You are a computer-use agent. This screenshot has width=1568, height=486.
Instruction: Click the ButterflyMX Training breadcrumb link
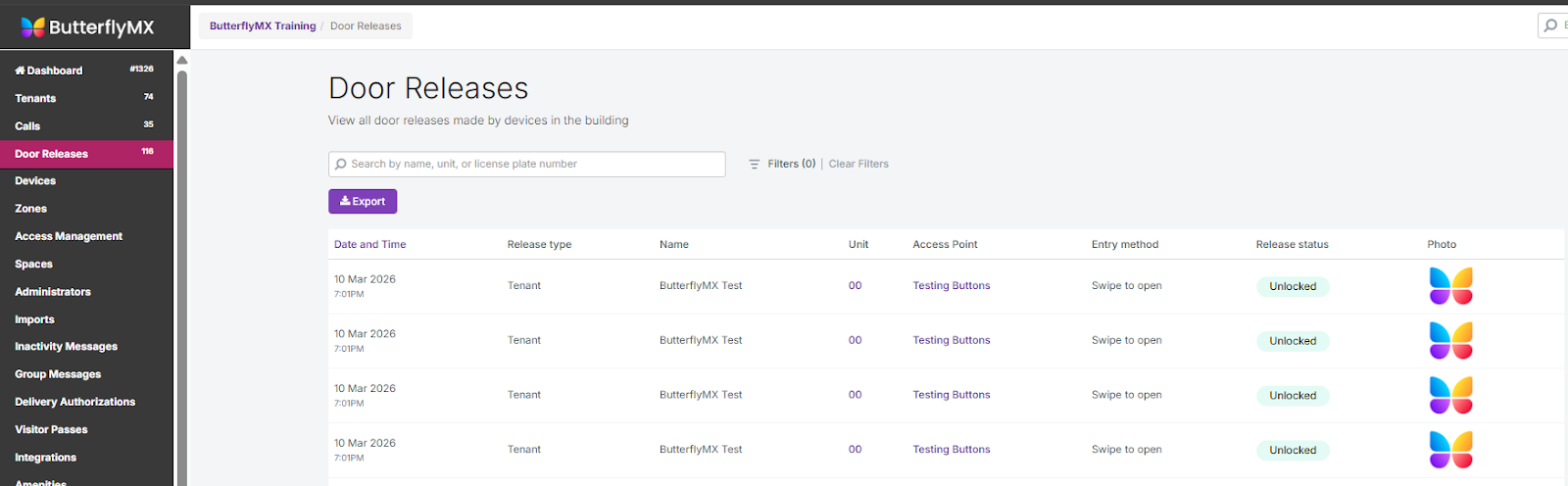tap(263, 25)
